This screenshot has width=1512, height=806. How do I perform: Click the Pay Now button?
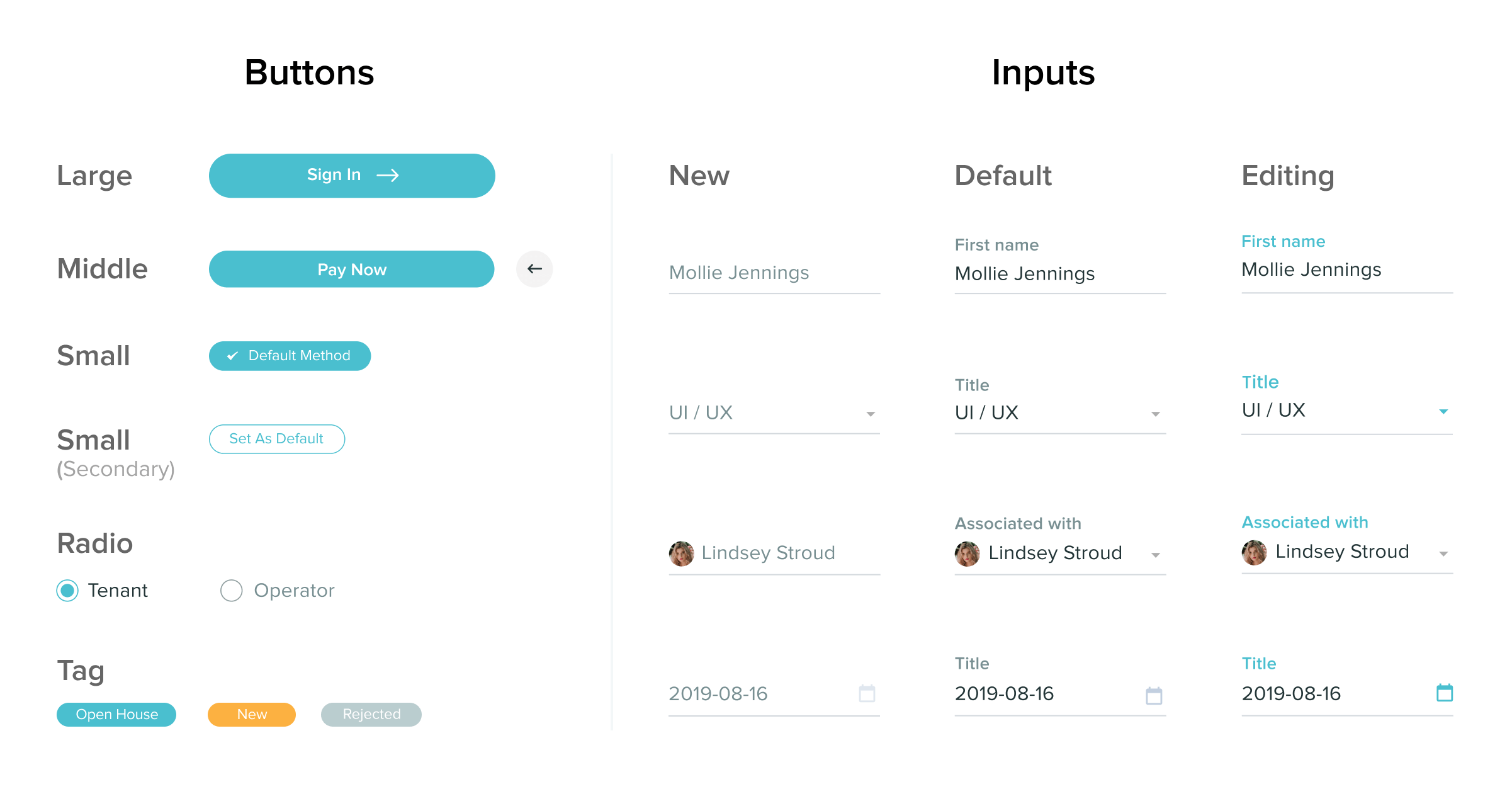[351, 269]
